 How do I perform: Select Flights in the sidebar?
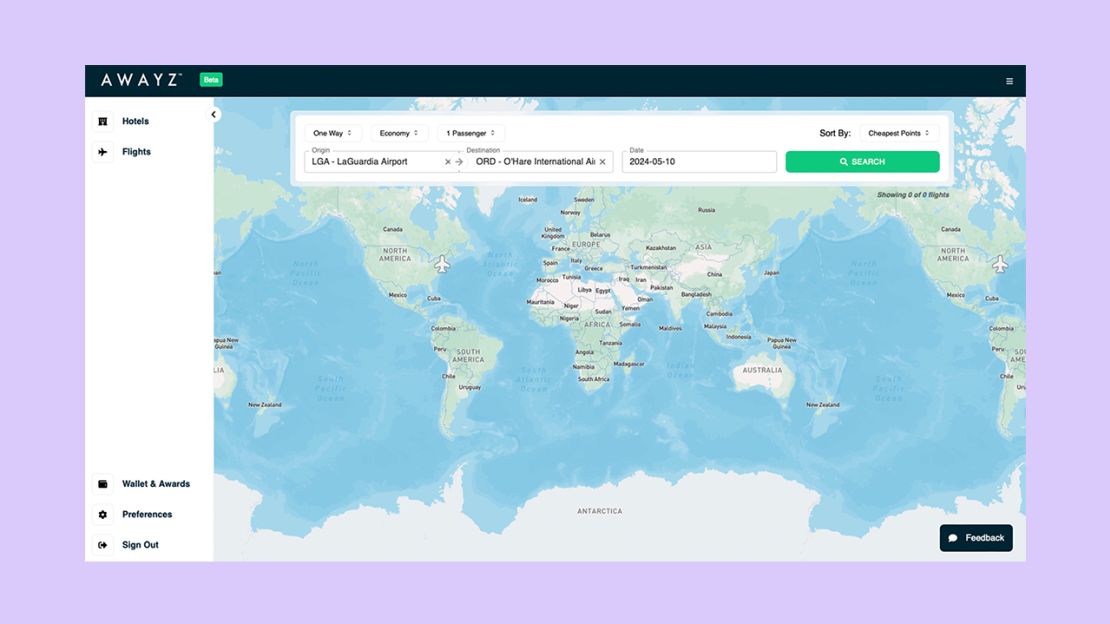(136, 152)
